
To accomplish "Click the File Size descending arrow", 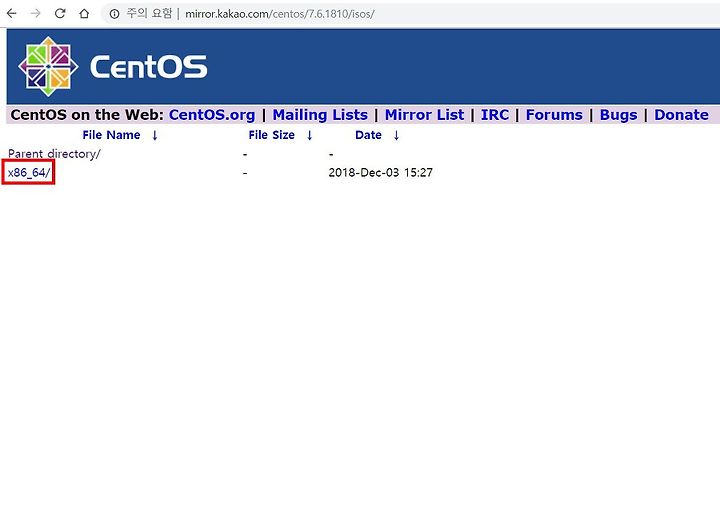I will 309,135.
